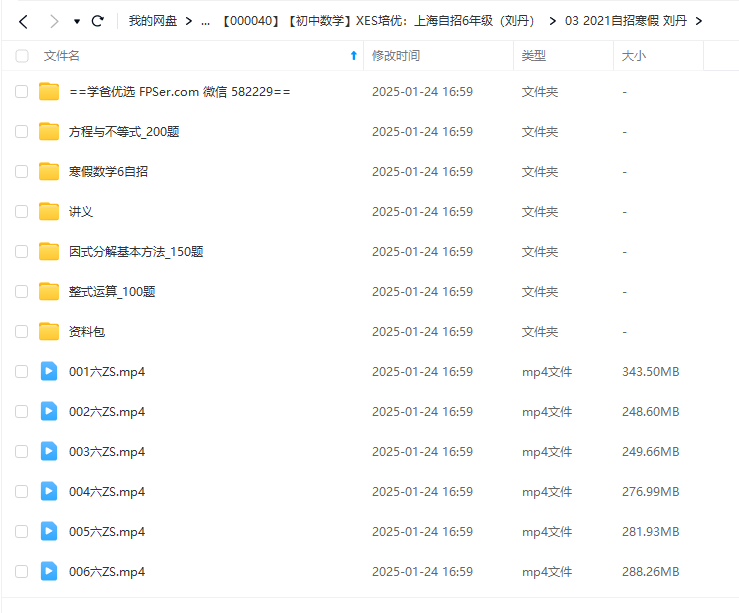Sort by 类型 column

534,56
